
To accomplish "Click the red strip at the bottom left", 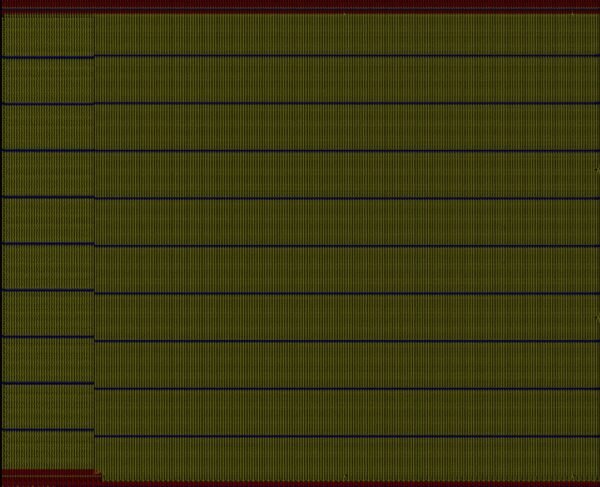I will (47, 474).
